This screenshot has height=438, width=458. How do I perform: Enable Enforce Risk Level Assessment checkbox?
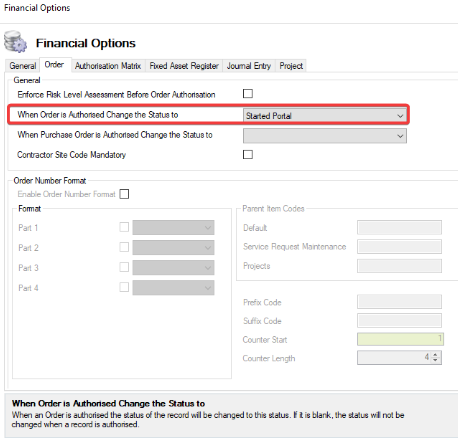coord(248,94)
